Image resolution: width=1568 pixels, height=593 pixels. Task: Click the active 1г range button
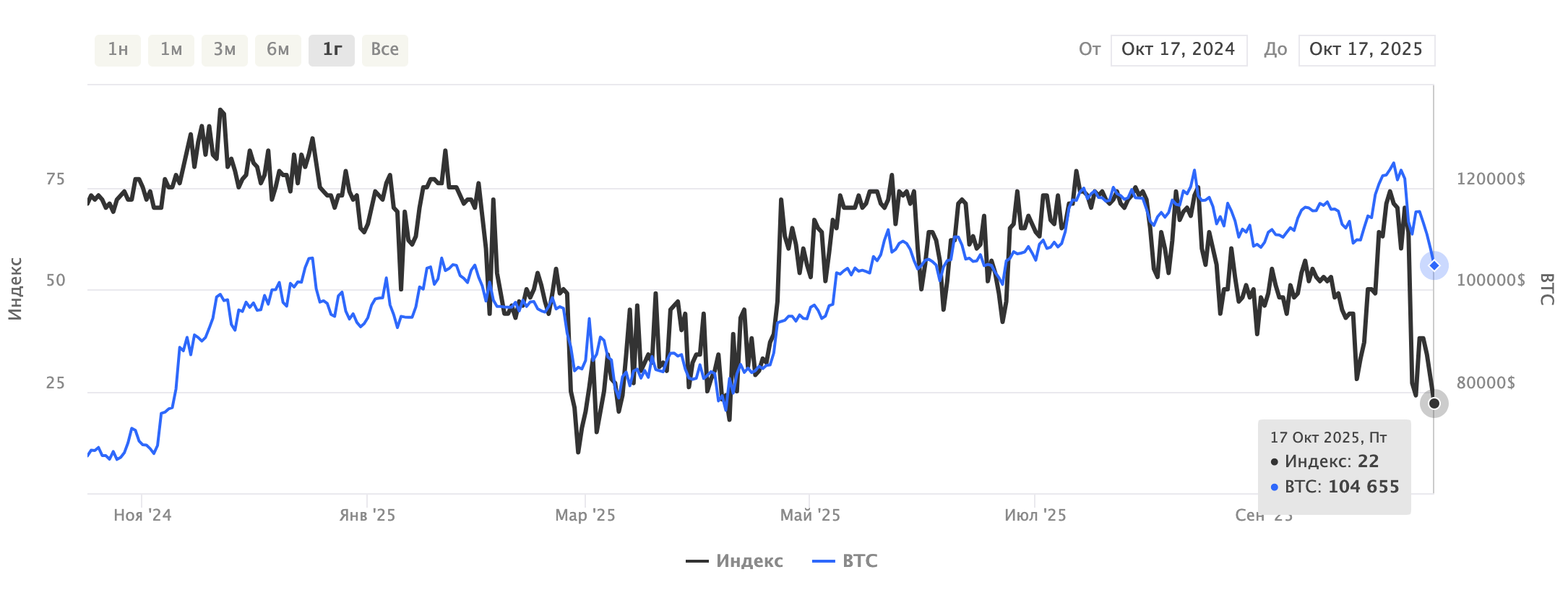pyautogui.click(x=332, y=50)
